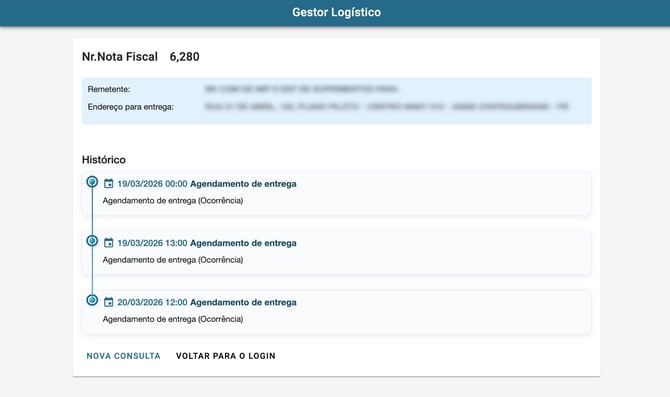Click the NOVA CONSULTA button
This screenshot has height=397, width=670.
point(123,356)
